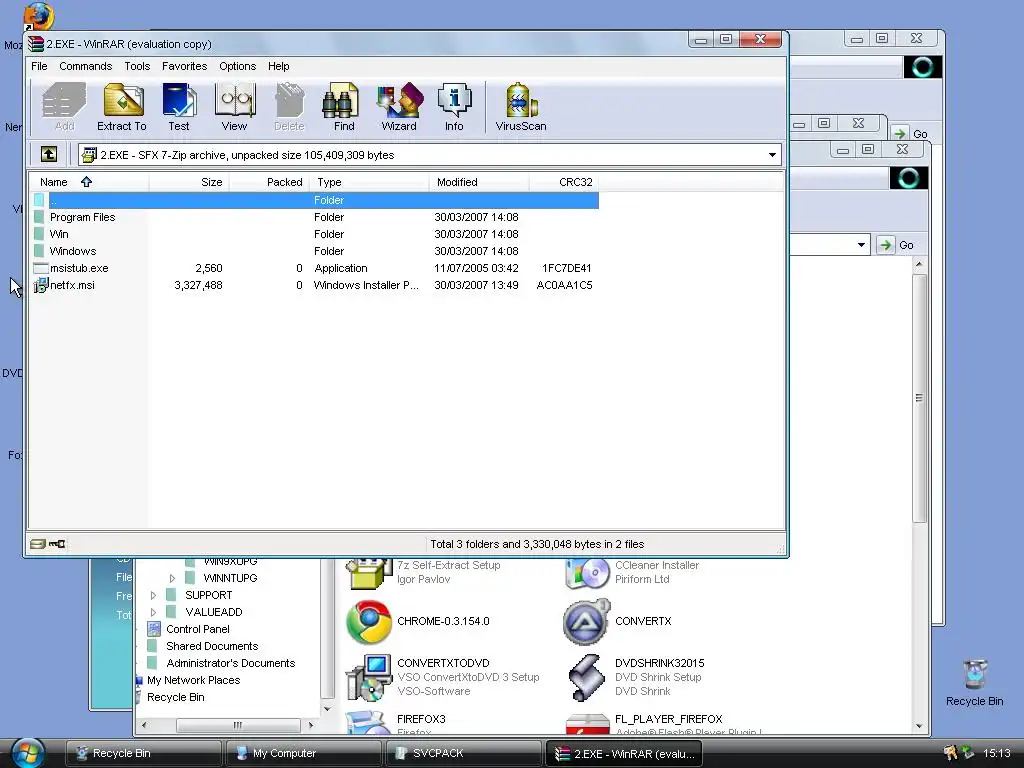Open the File menu
The width and height of the screenshot is (1024, 768).
[x=39, y=66]
